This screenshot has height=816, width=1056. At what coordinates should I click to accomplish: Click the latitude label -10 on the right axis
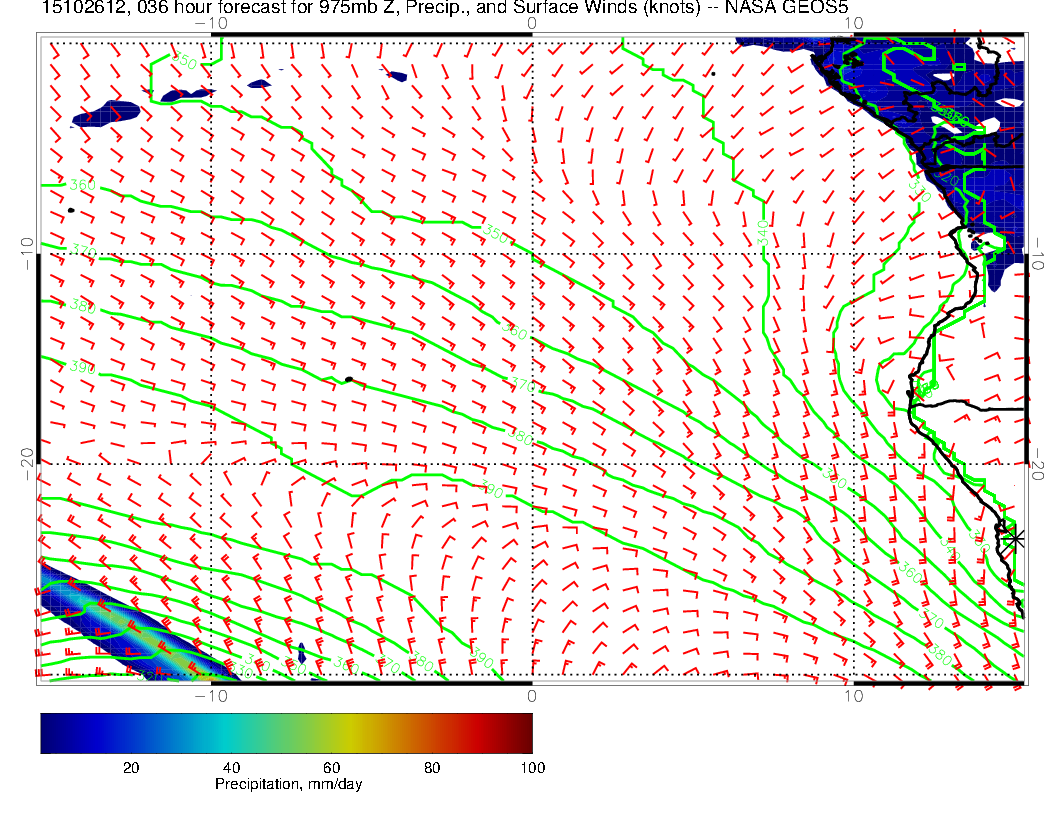point(1036,254)
